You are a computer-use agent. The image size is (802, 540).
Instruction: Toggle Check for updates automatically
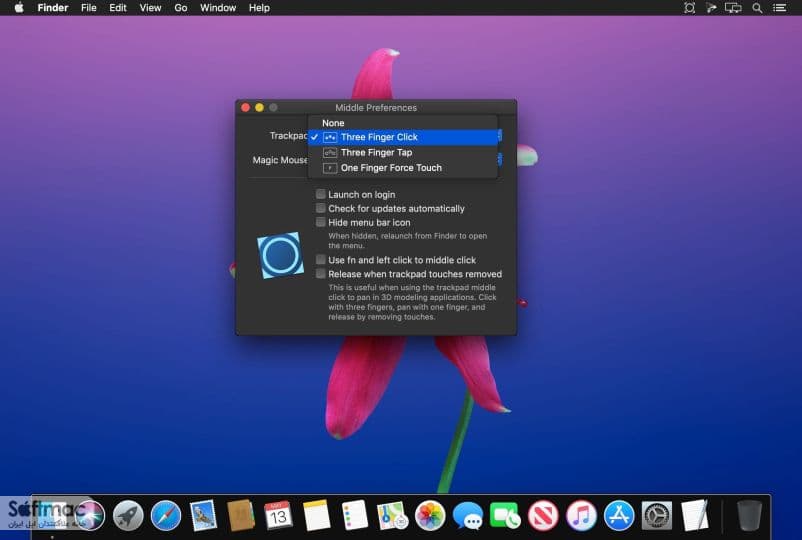coord(321,208)
